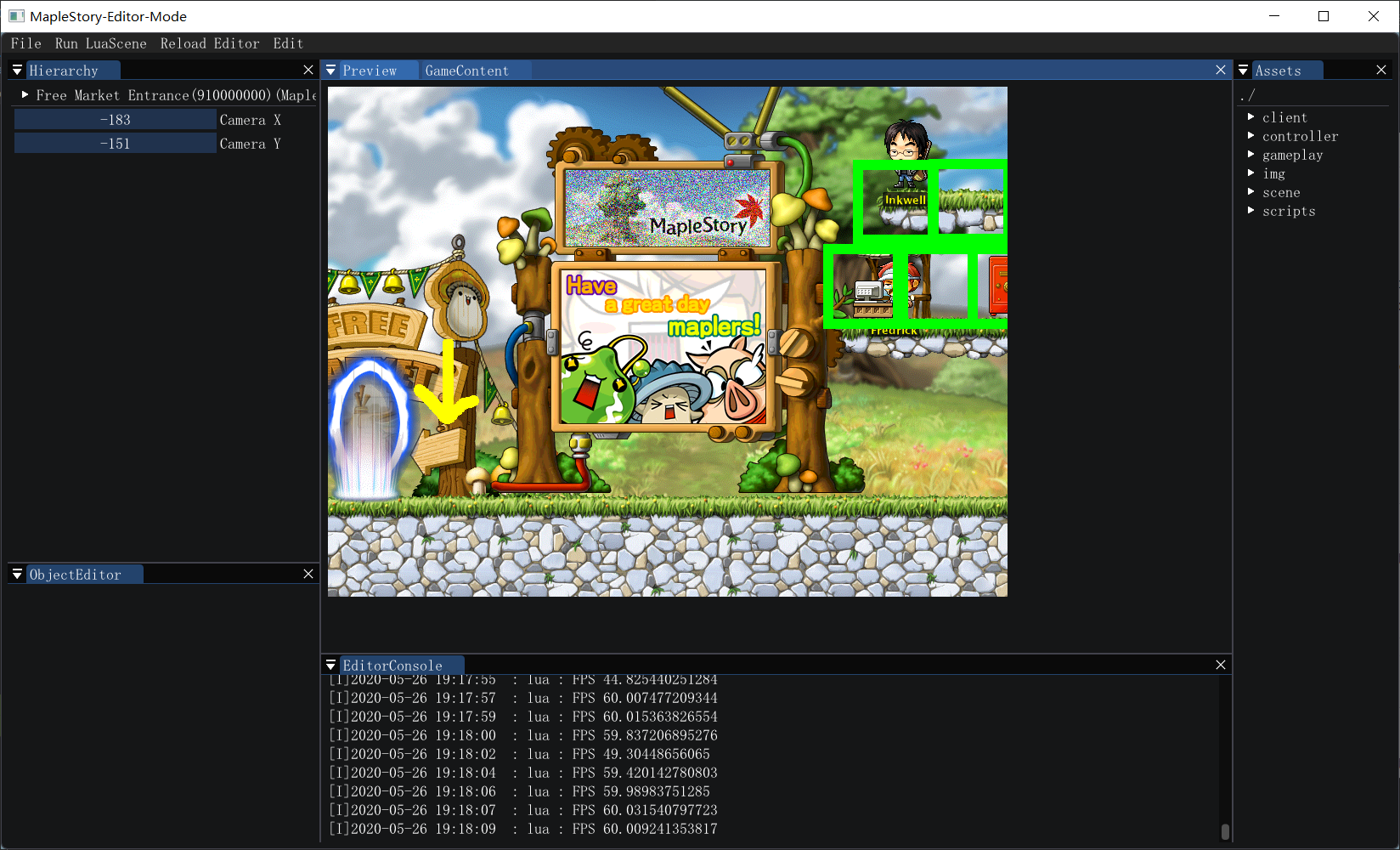The width and height of the screenshot is (1400, 850).
Task: Collapse the Hierarchy panel triangle icon
Action: pos(17,71)
